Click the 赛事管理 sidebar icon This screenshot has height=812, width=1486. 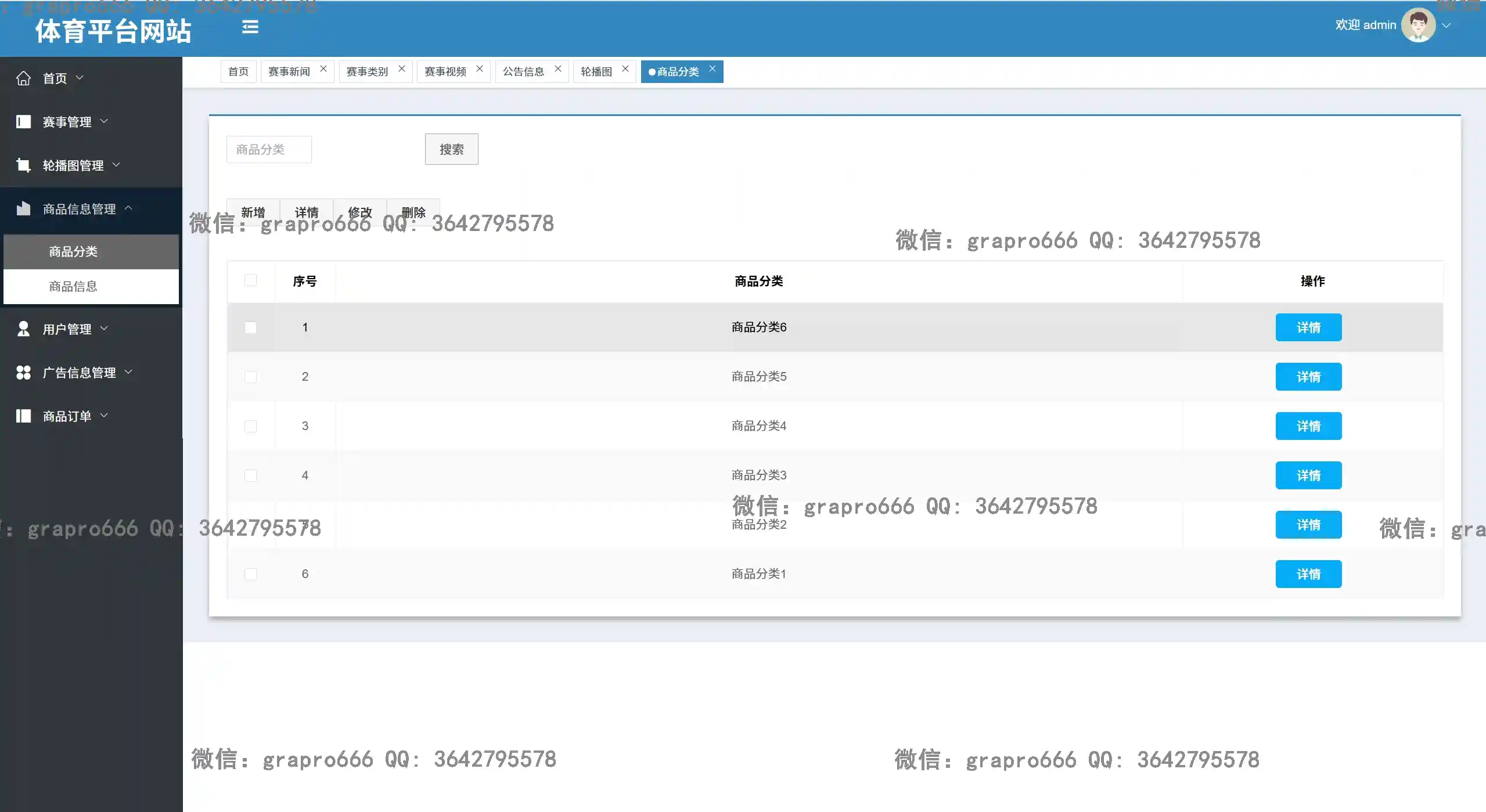click(23, 121)
